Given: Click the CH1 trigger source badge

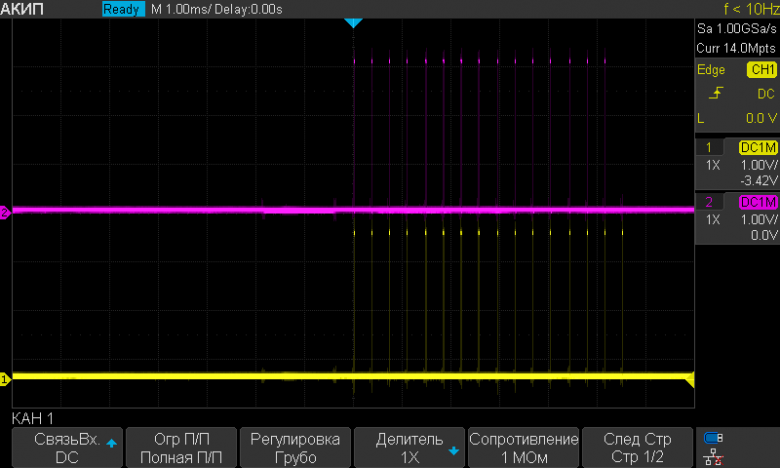Looking at the screenshot, I should pyautogui.click(x=762, y=70).
